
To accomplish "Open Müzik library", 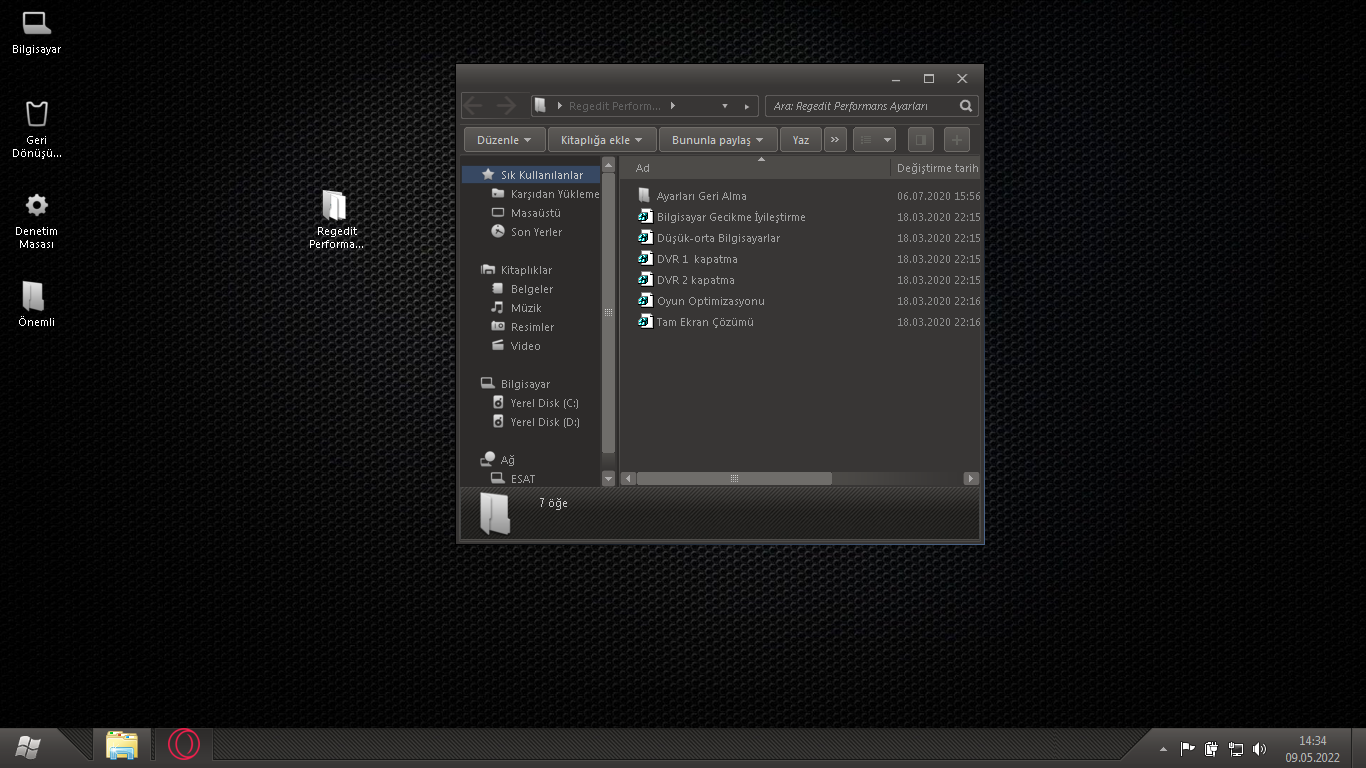I will [516, 308].
